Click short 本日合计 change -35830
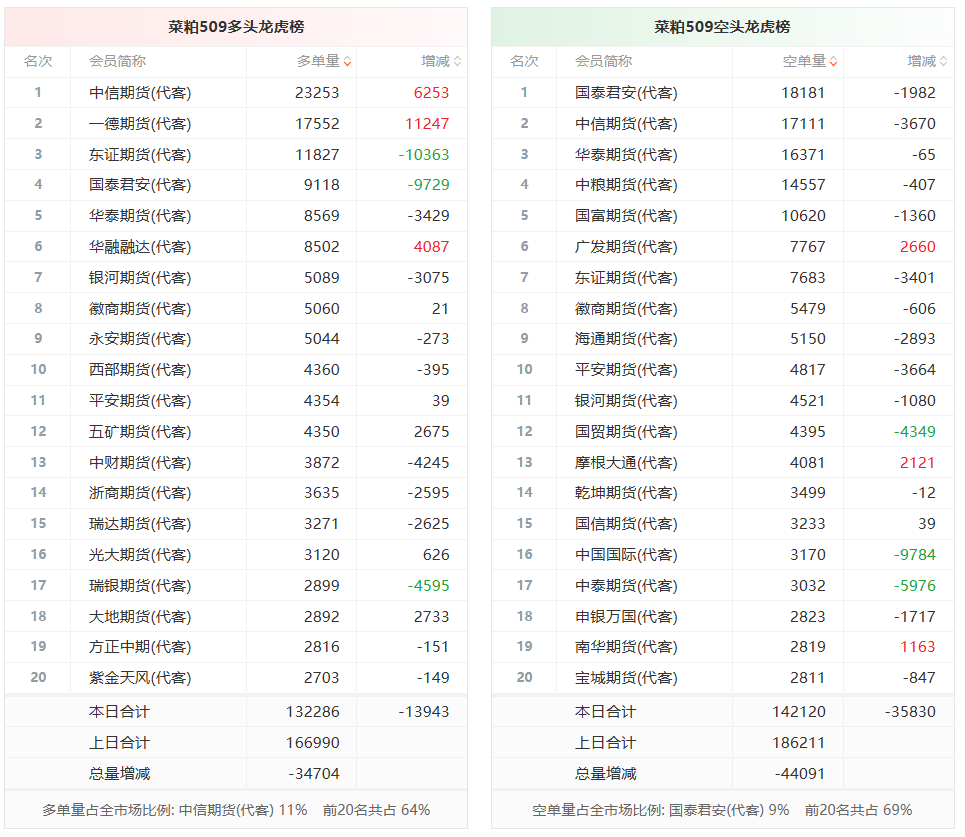965x837 pixels. click(x=910, y=712)
